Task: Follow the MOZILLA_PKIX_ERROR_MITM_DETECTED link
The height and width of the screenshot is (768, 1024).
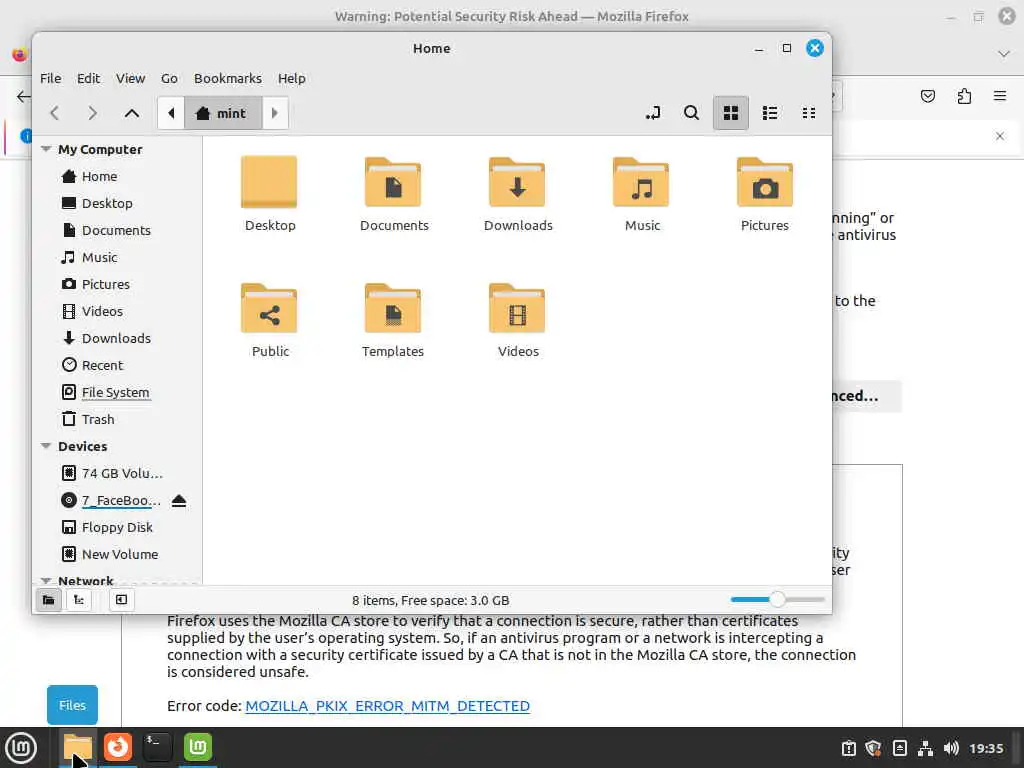Action: click(387, 706)
